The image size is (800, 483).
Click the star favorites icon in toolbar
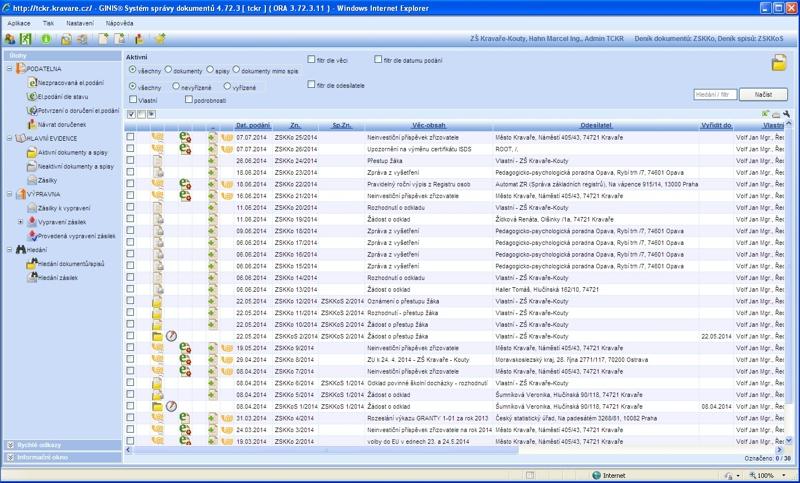click(x=159, y=39)
